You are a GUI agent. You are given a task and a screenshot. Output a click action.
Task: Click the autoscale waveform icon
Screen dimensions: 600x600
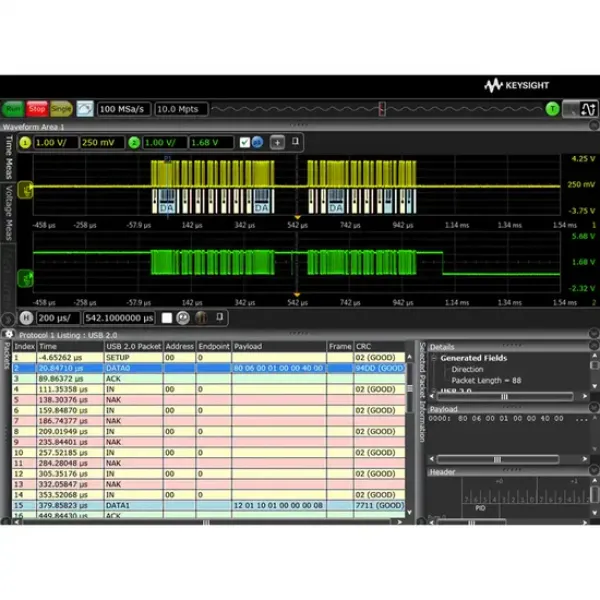pyautogui.click(x=85, y=109)
